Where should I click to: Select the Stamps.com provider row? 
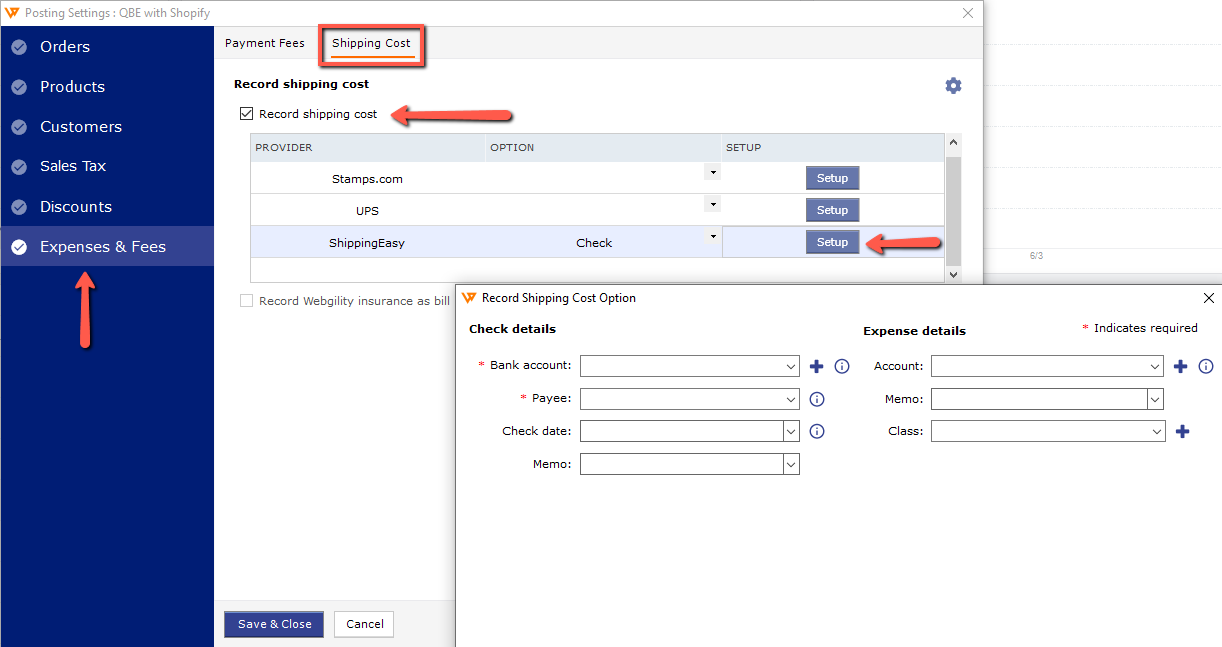[598, 178]
